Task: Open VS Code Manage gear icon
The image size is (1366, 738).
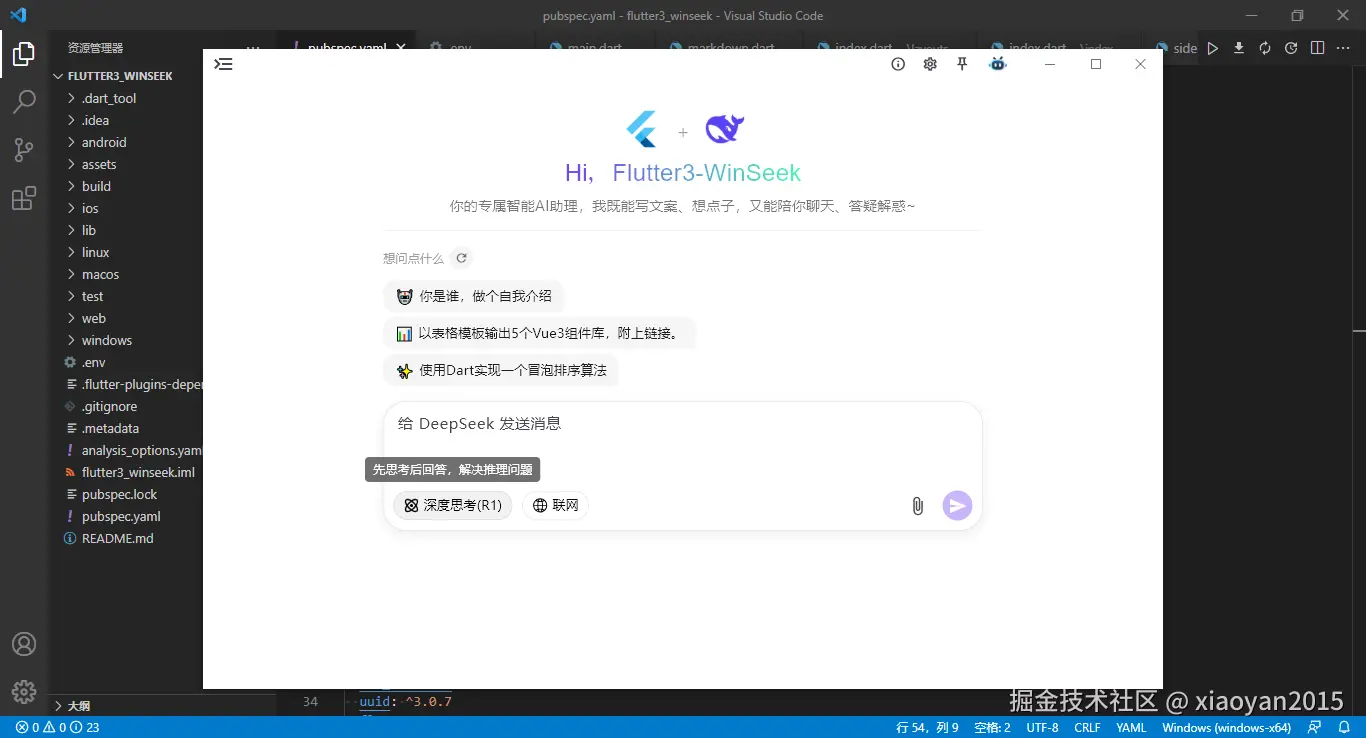Action: (x=24, y=691)
